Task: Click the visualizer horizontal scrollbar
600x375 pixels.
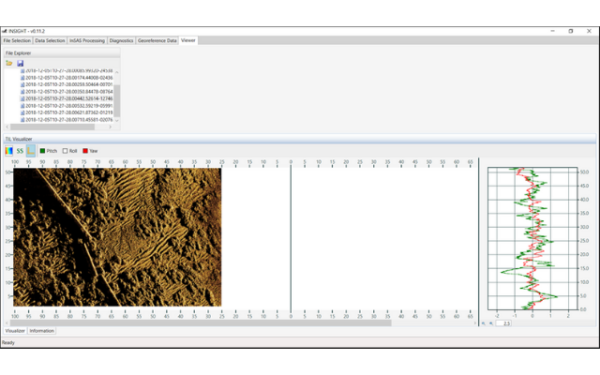Action: coord(201,323)
